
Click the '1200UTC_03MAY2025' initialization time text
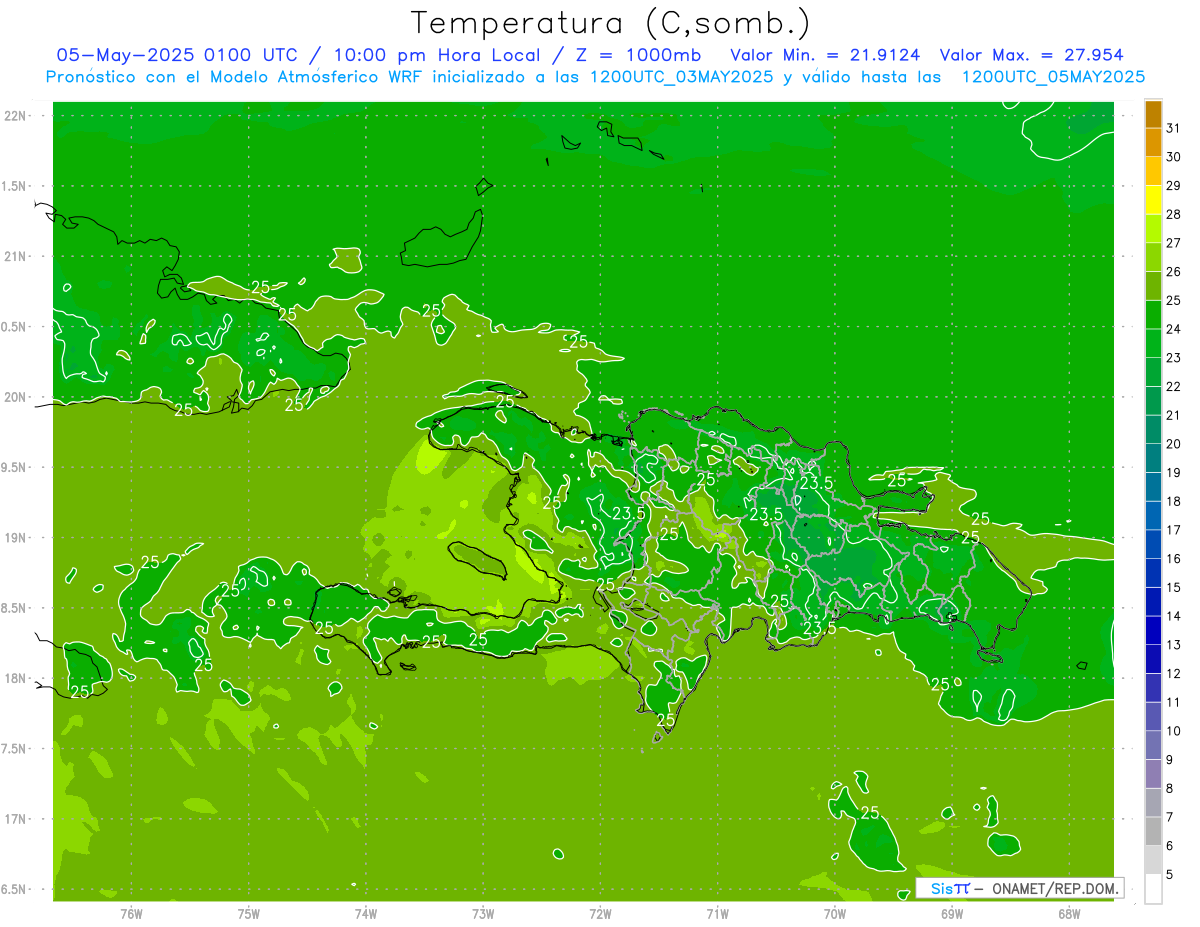(679, 77)
